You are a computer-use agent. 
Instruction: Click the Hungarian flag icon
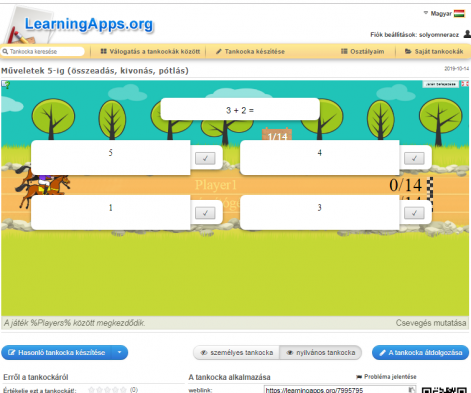coord(459,14)
